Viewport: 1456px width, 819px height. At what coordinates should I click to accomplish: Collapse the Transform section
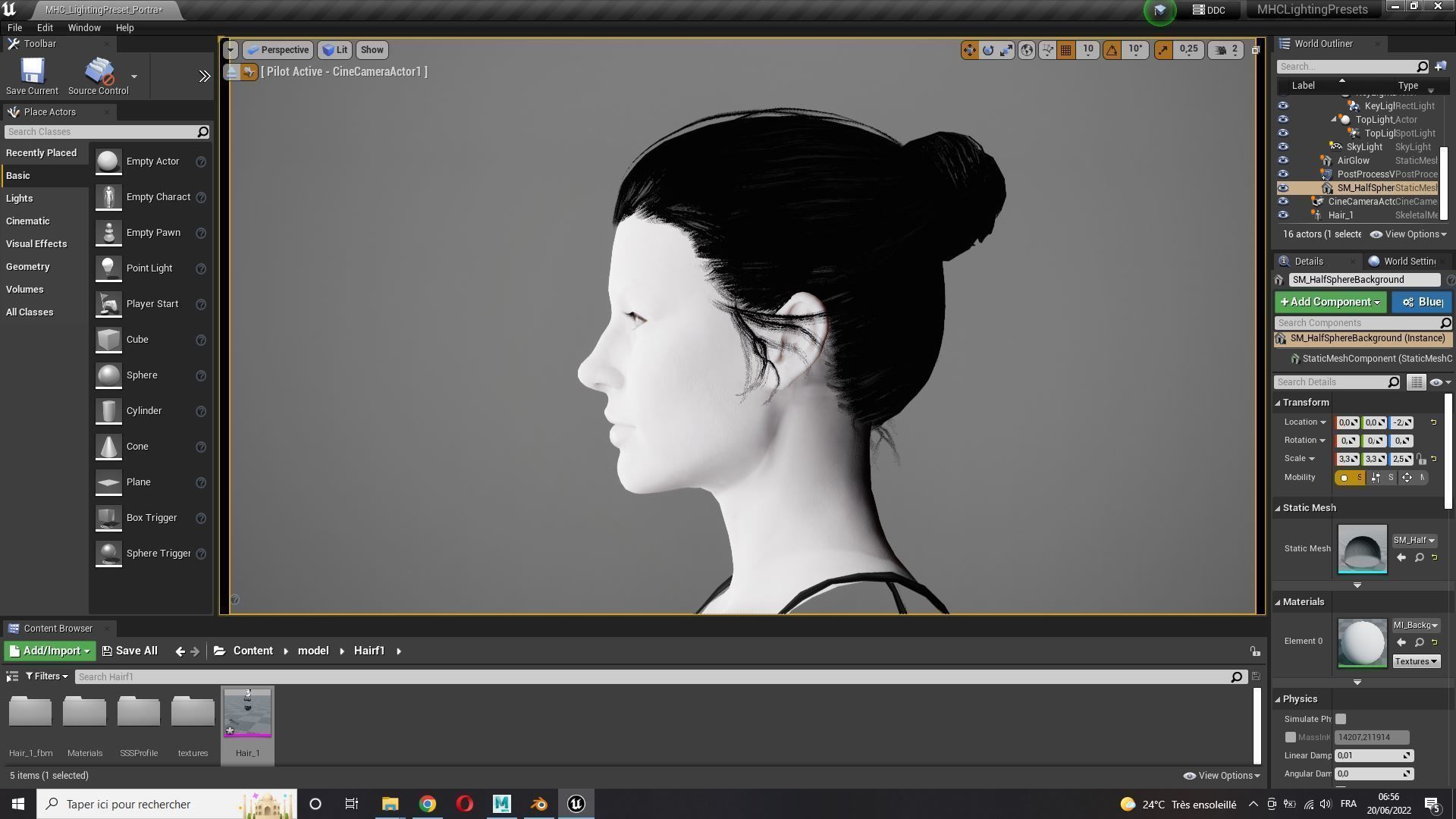[1279, 403]
